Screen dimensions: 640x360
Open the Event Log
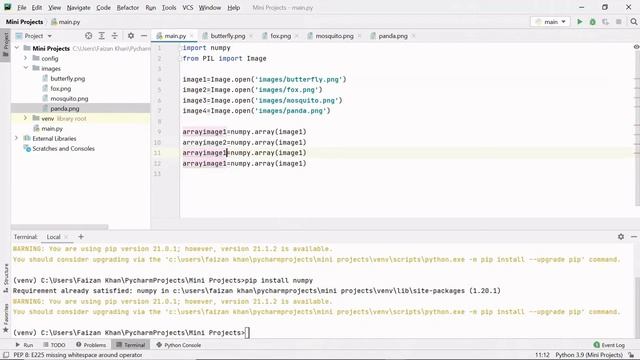609,345
